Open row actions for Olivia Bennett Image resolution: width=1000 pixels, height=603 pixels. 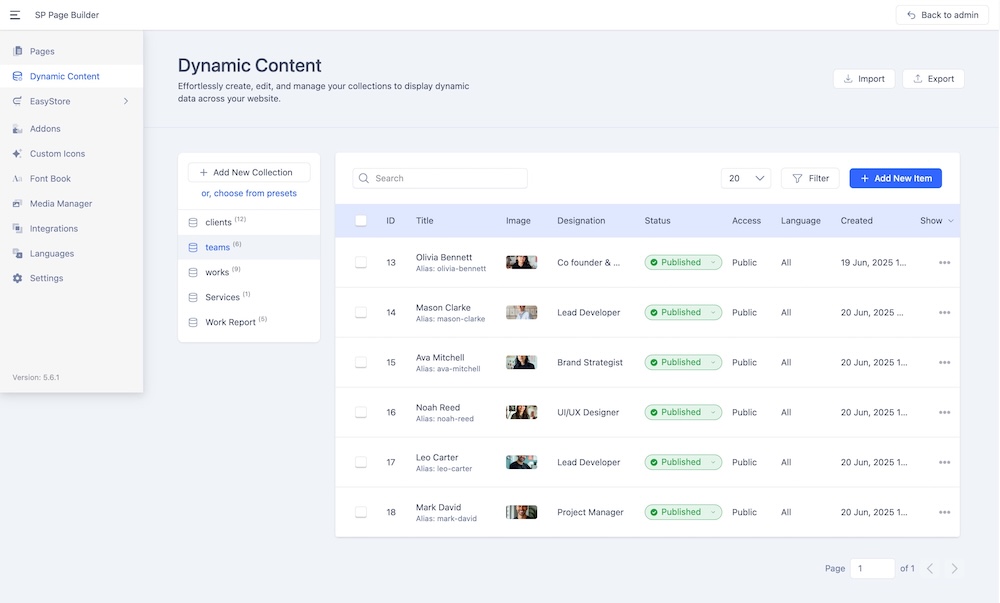click(944, 263)
